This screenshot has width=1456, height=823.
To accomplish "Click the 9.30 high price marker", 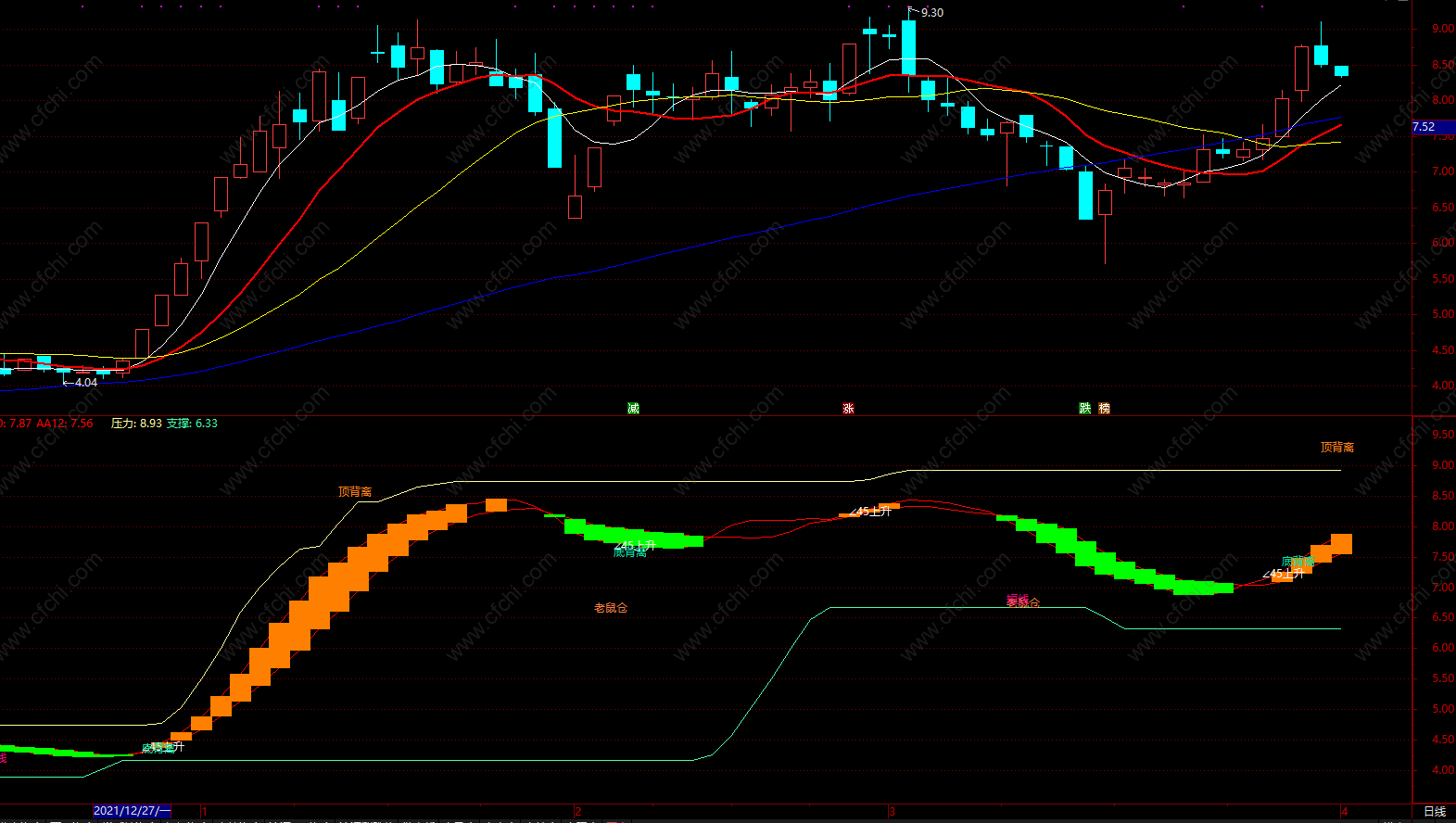I will tap(932, 13).
